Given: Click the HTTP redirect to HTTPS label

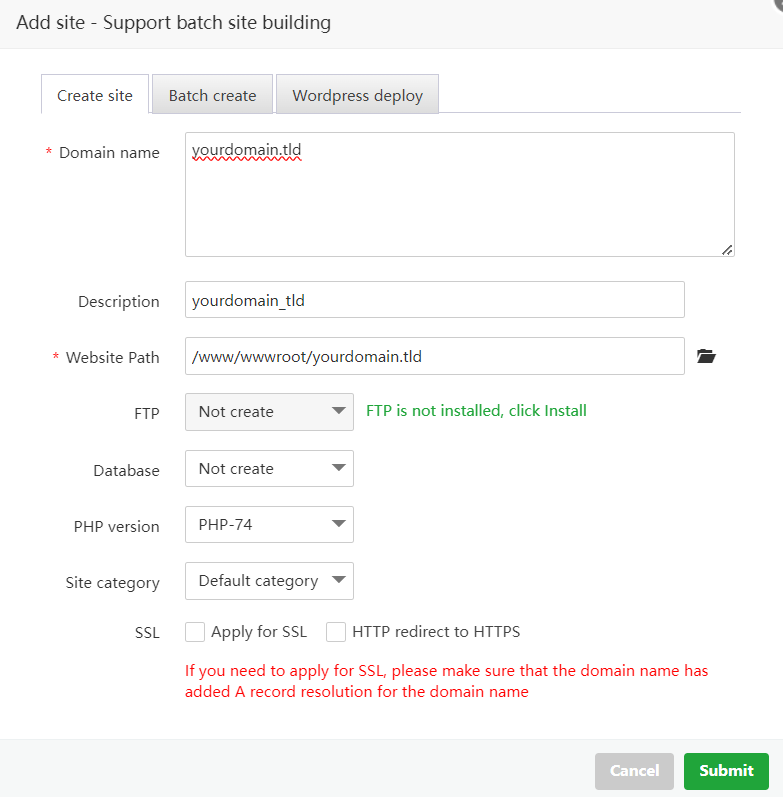Looking at the screenshot, I should 436,632.
